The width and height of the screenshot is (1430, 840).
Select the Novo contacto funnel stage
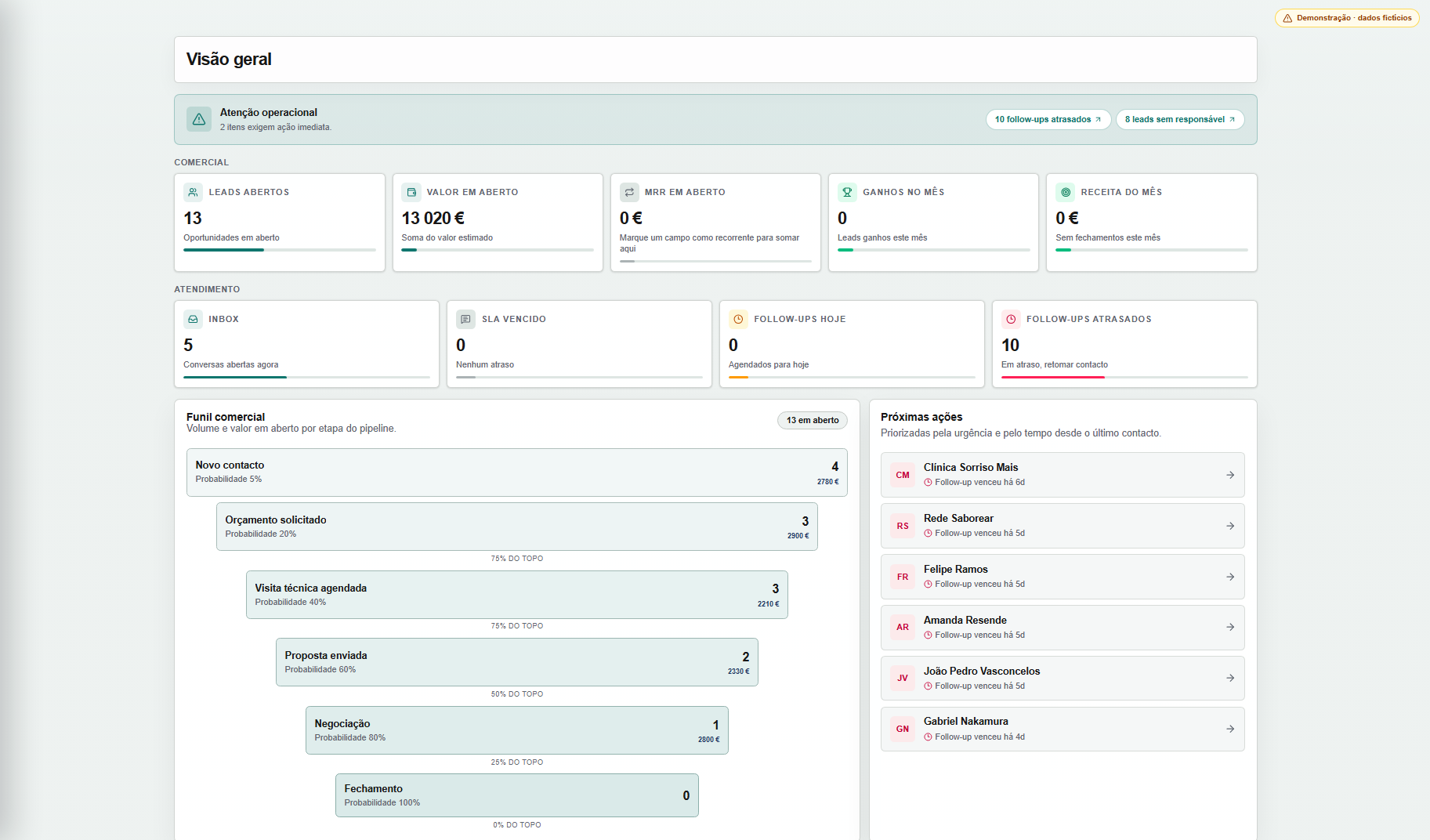point(516,472)
